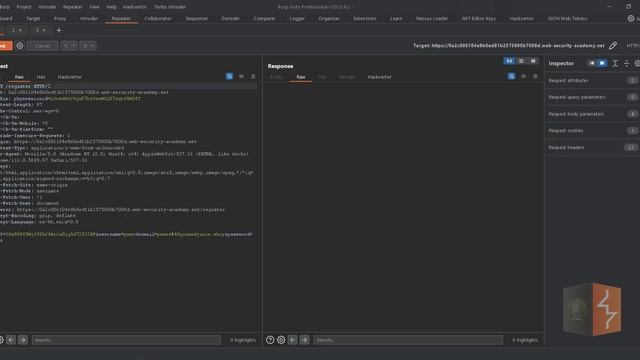Screen dimensions: 640x360
Task: Open the Hackvertor menu in menu bar
Action: (x=135, y=7)
